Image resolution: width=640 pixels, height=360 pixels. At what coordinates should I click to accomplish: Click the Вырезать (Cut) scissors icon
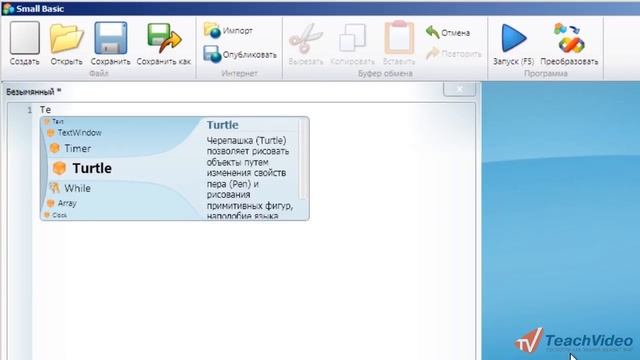(306, 38)
